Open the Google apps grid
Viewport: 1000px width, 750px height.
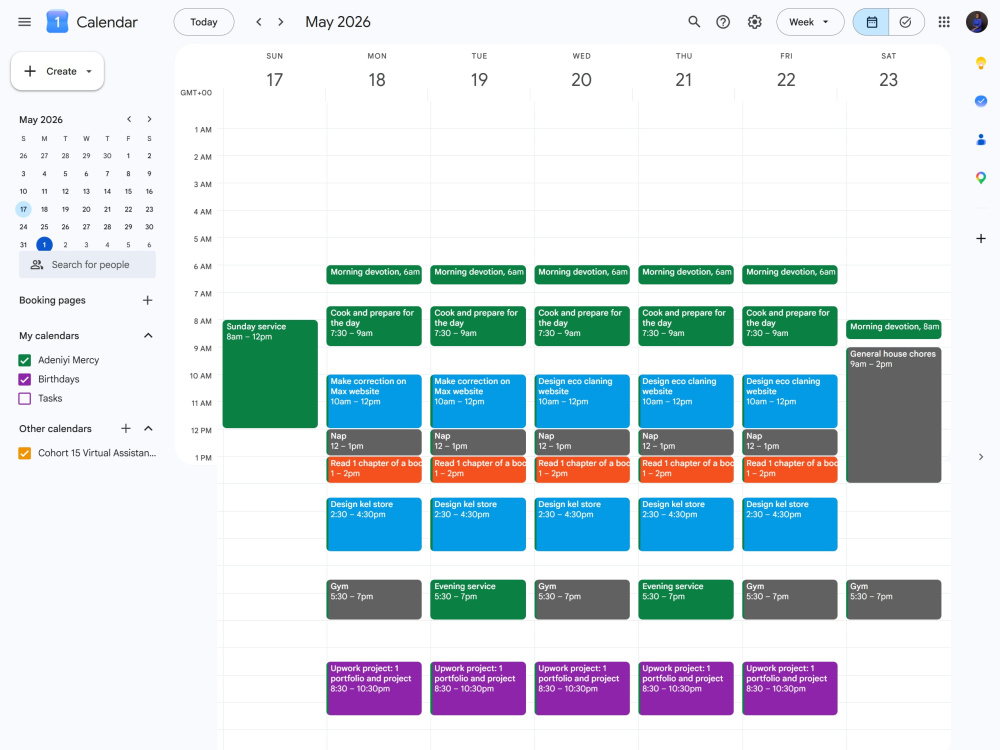944,22
